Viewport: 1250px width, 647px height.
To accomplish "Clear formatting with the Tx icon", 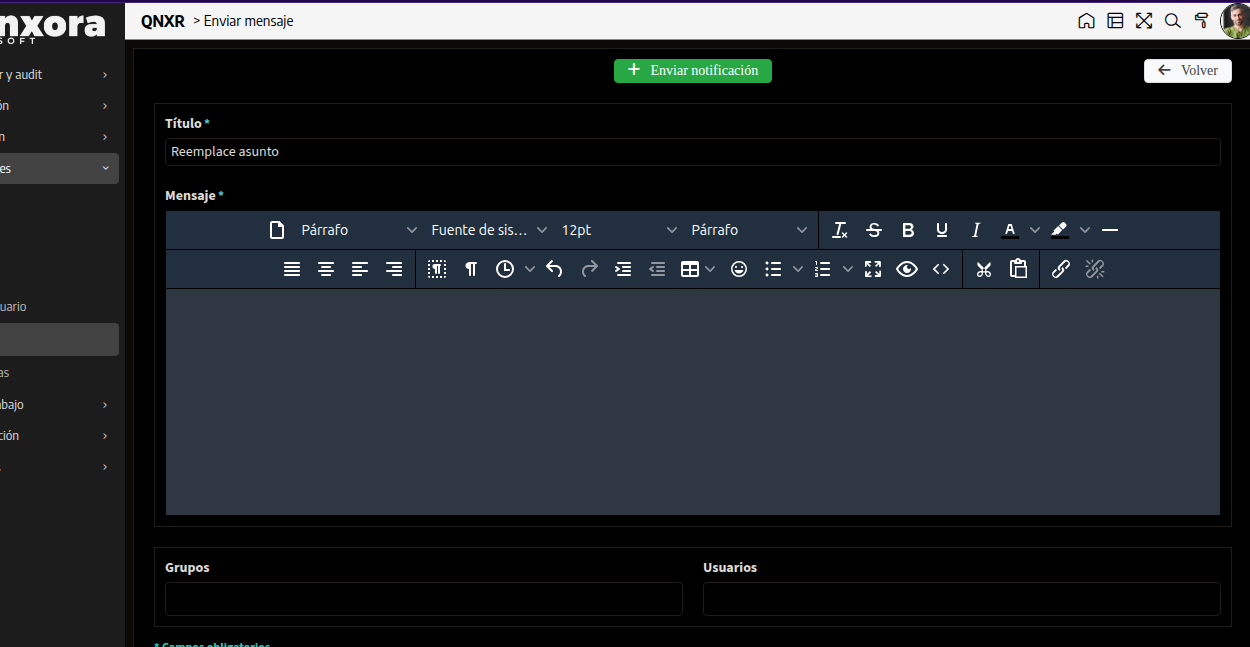I will click(x=840, y=230).
